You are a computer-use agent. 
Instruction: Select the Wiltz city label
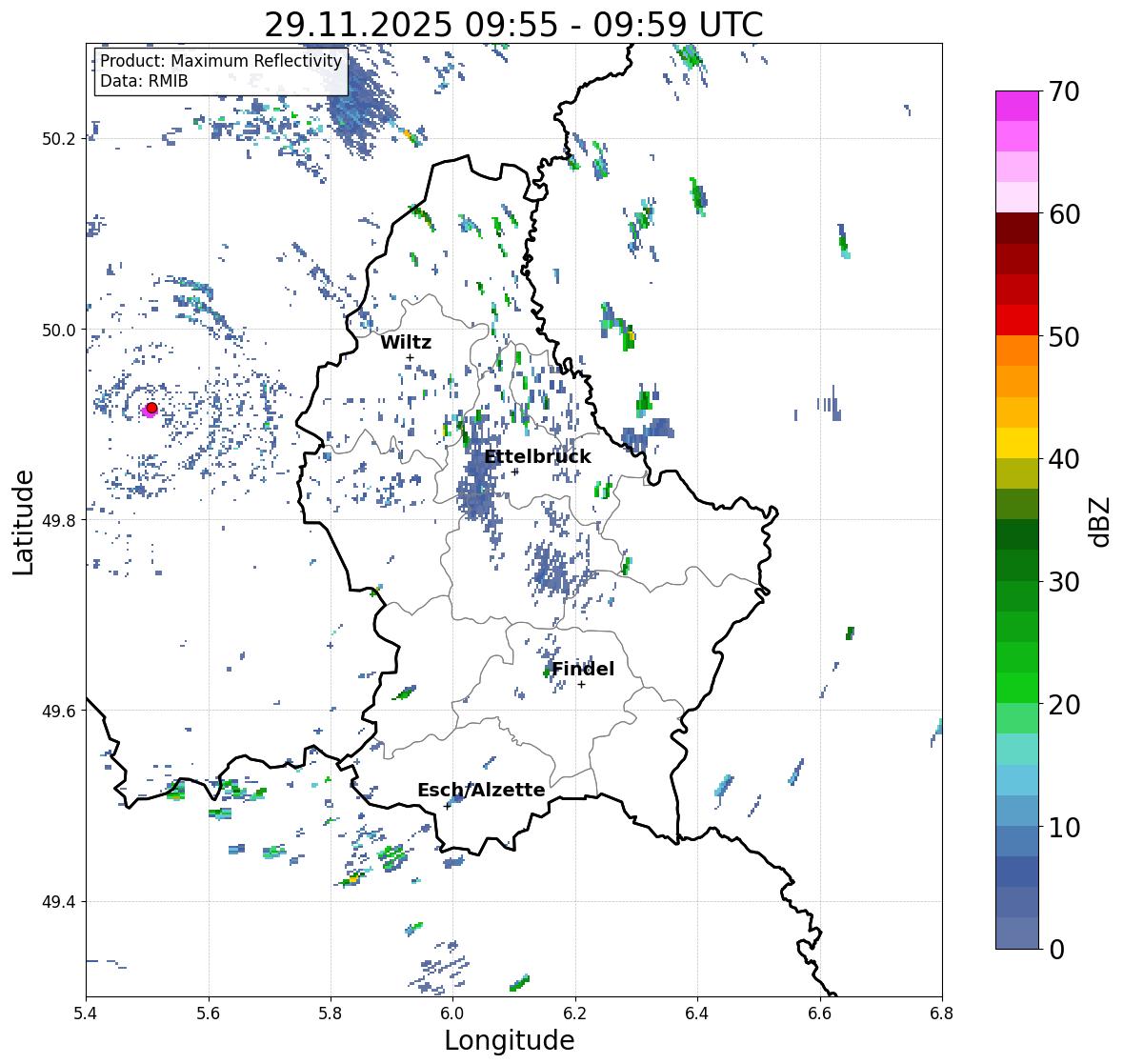tap(406, 342)
